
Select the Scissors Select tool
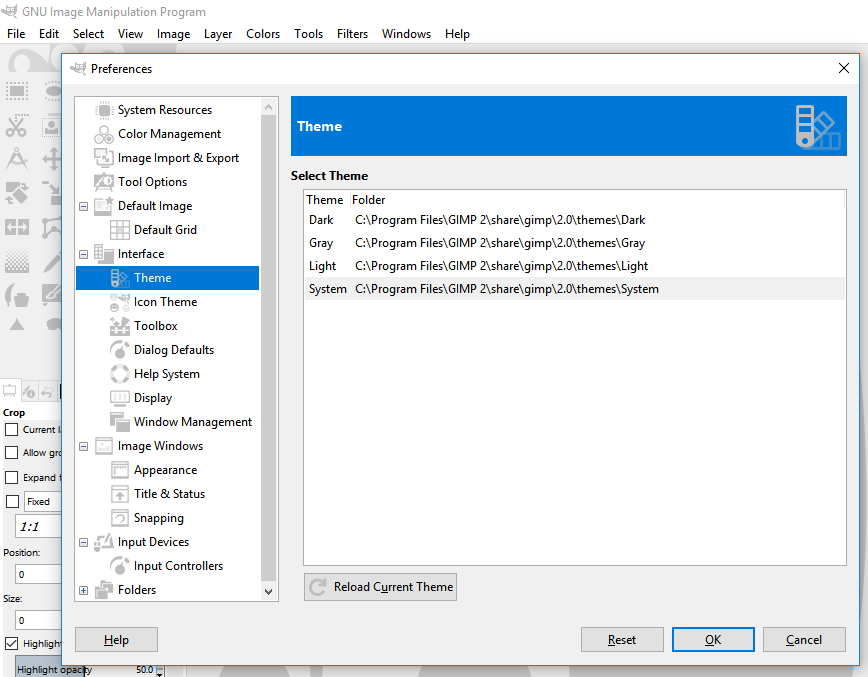17,126
